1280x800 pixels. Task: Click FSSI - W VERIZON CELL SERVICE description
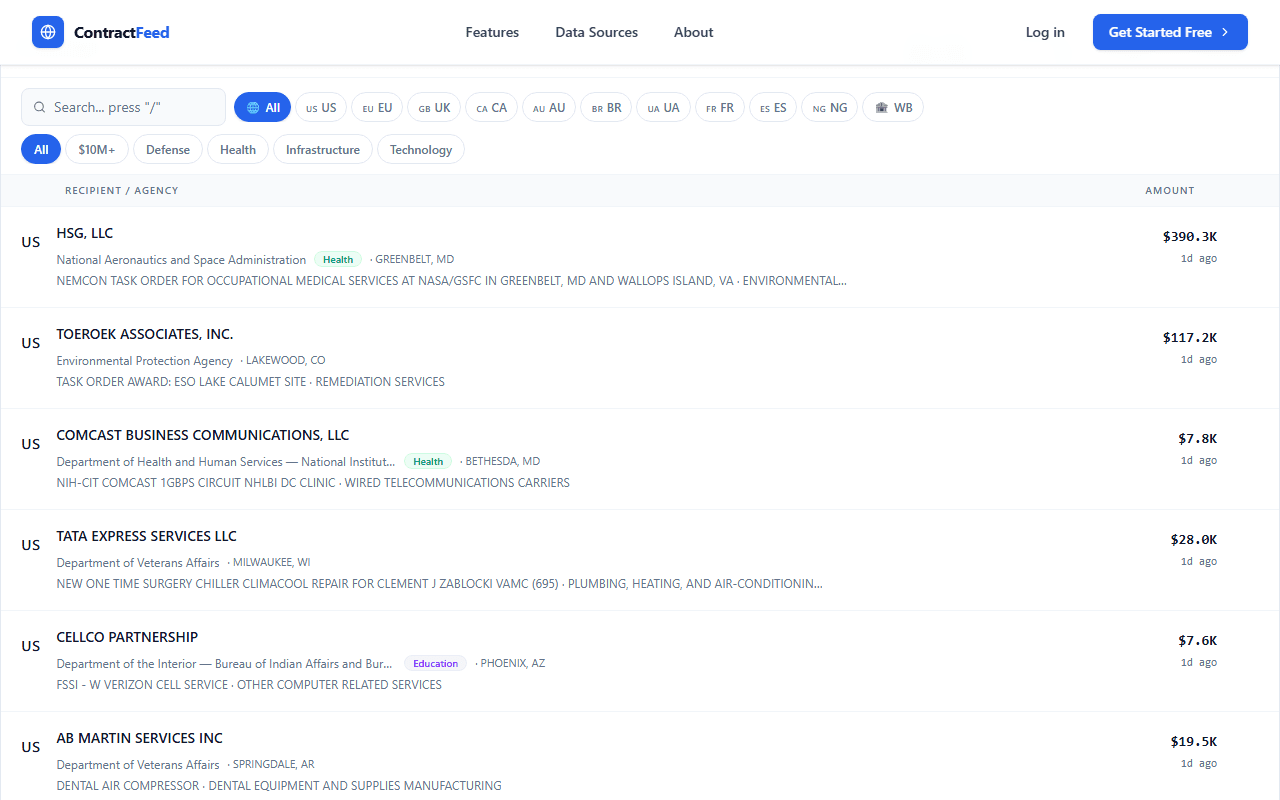coord(249,685)
